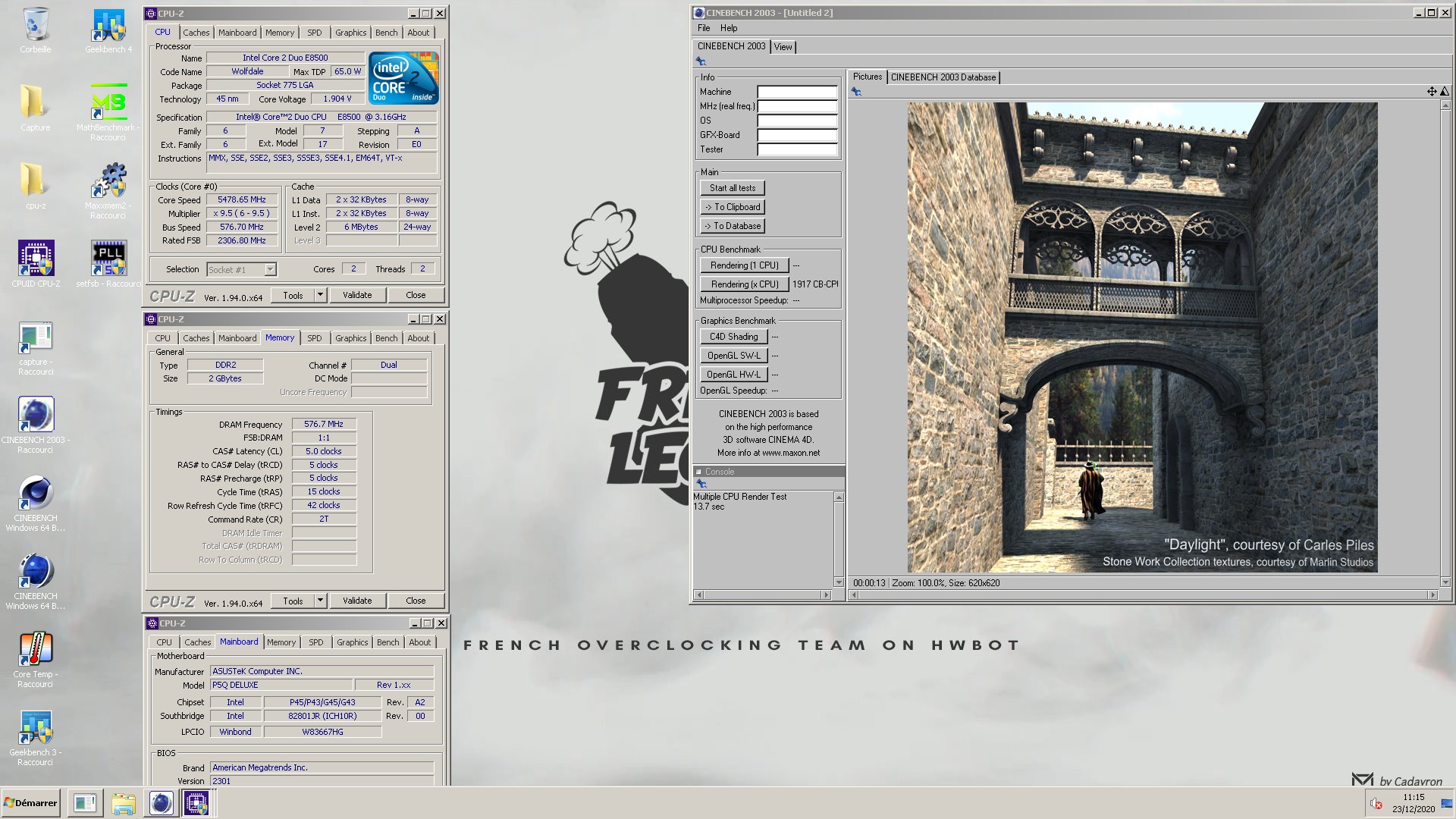Click the Intel Core 2 Duo logo
1456x819 pixels.
pyautogui.click(x=403, y=78)
